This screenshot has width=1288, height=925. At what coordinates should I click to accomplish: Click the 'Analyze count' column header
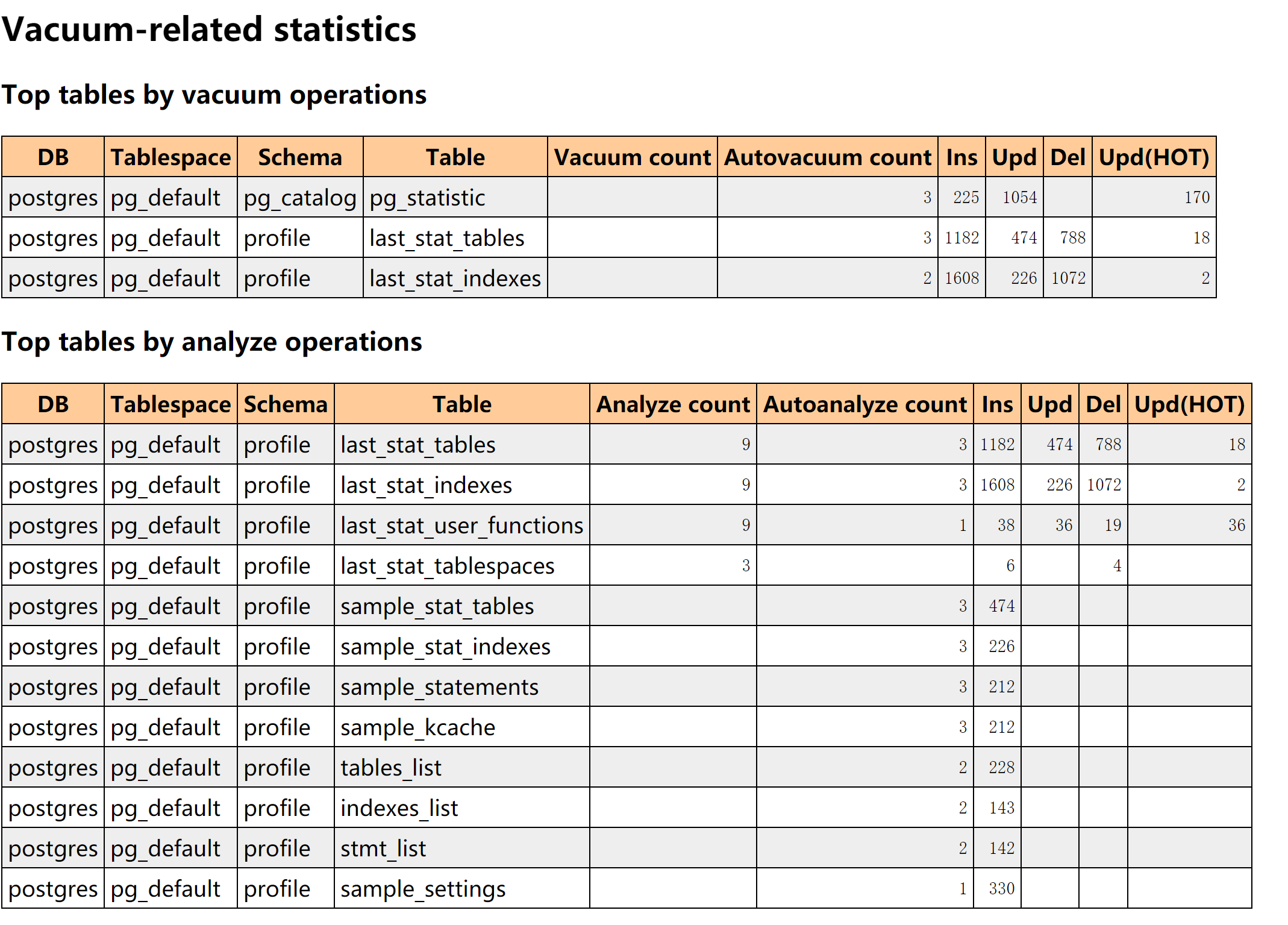click(x=673, y=404)
